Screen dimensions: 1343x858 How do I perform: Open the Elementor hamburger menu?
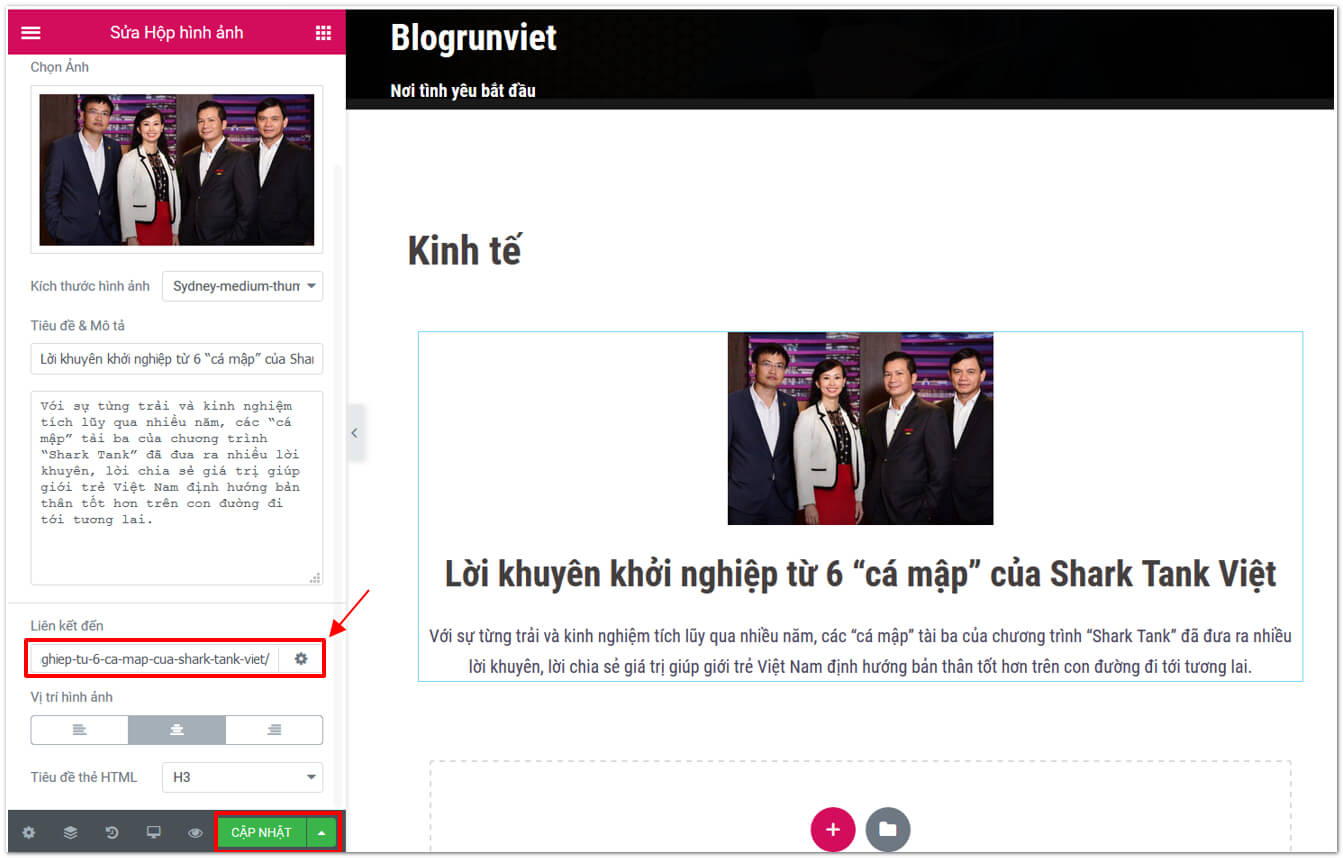tap(31, 33)
